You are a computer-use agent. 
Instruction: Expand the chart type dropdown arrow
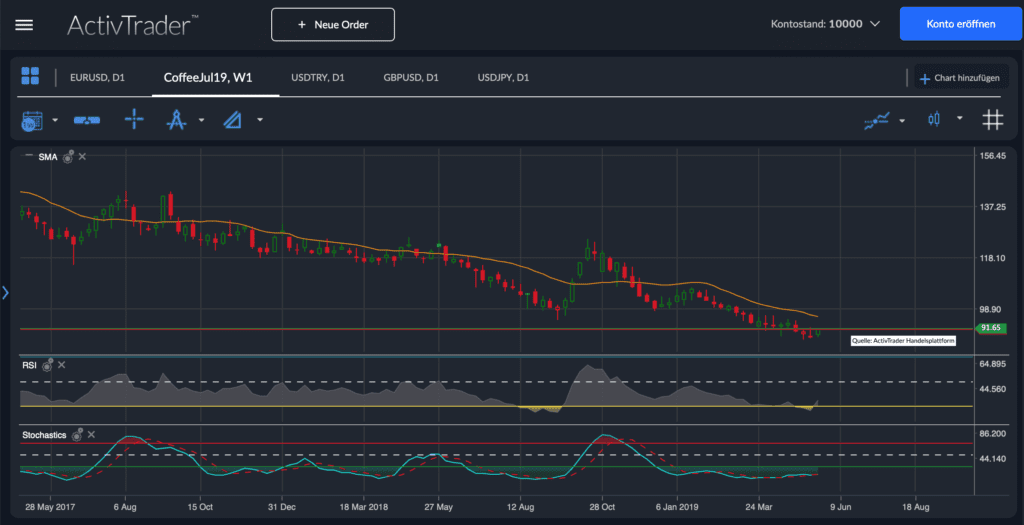click(959, 118)
